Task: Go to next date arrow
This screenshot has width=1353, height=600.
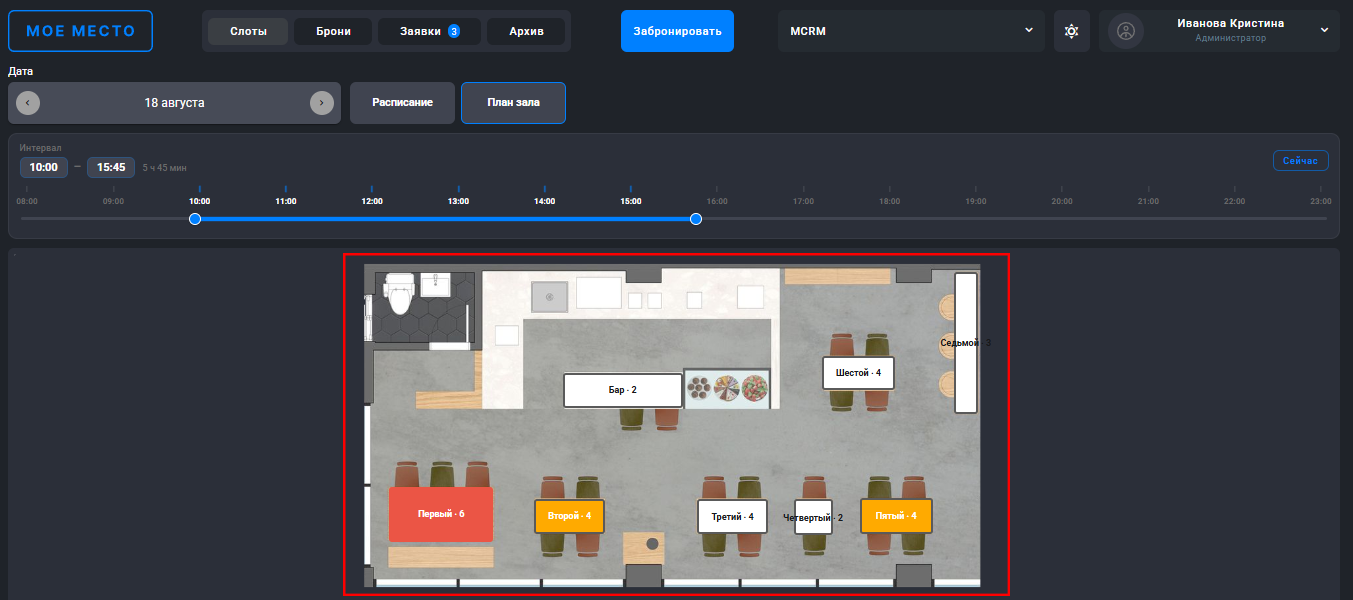Action: tap(321, 103)
